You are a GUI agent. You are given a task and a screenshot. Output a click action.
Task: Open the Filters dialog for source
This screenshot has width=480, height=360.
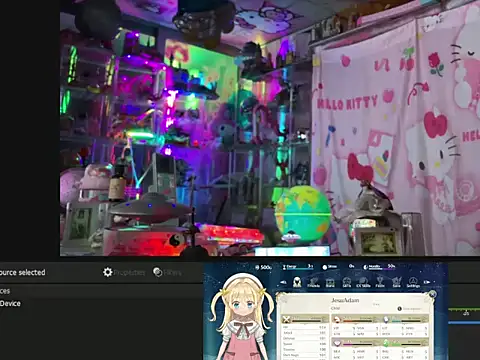[167, 272]
